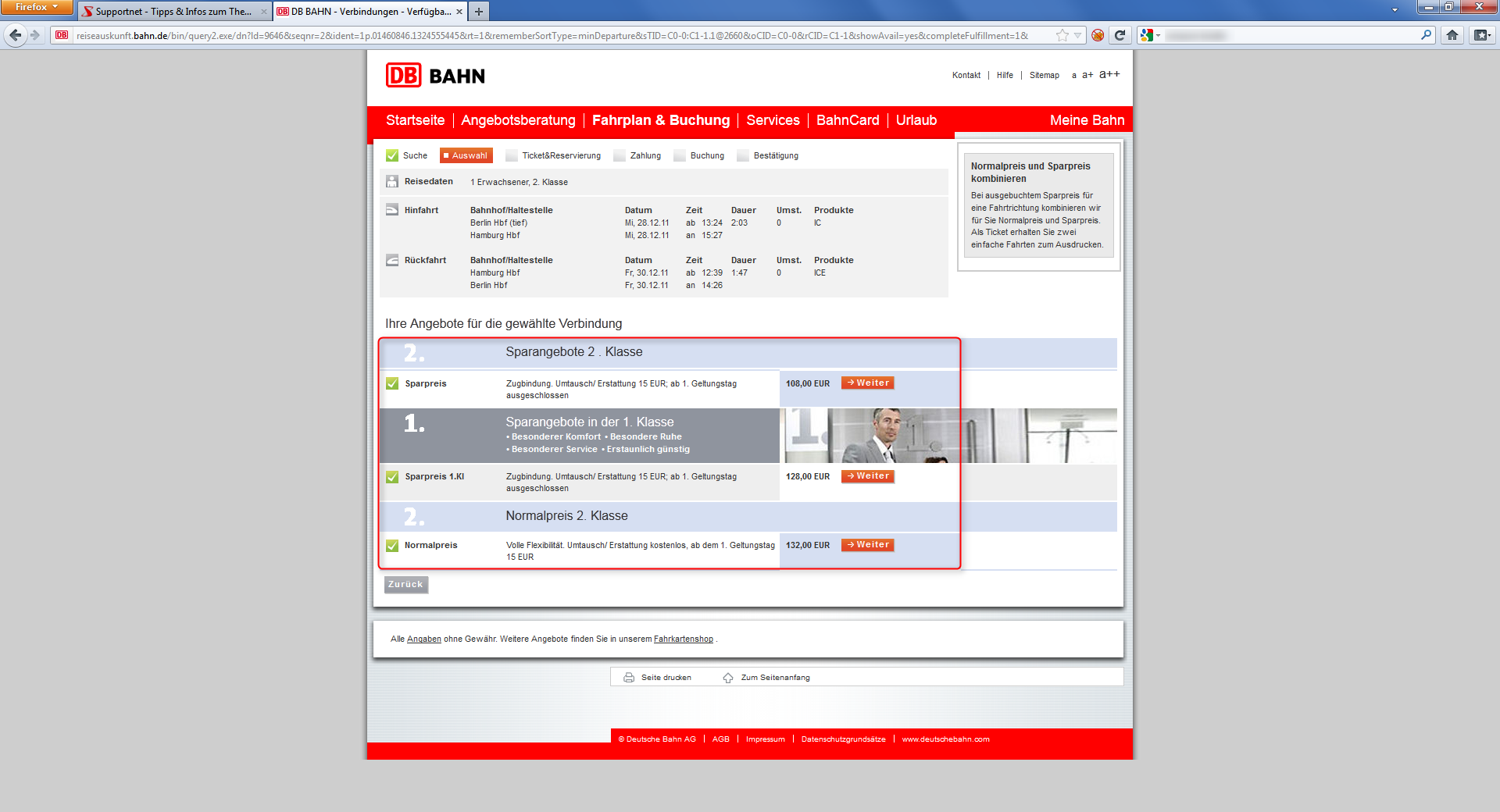Open the Angebotsberatung menu
The height and width of the screenshot is (812, 1500).
(518, 120)
